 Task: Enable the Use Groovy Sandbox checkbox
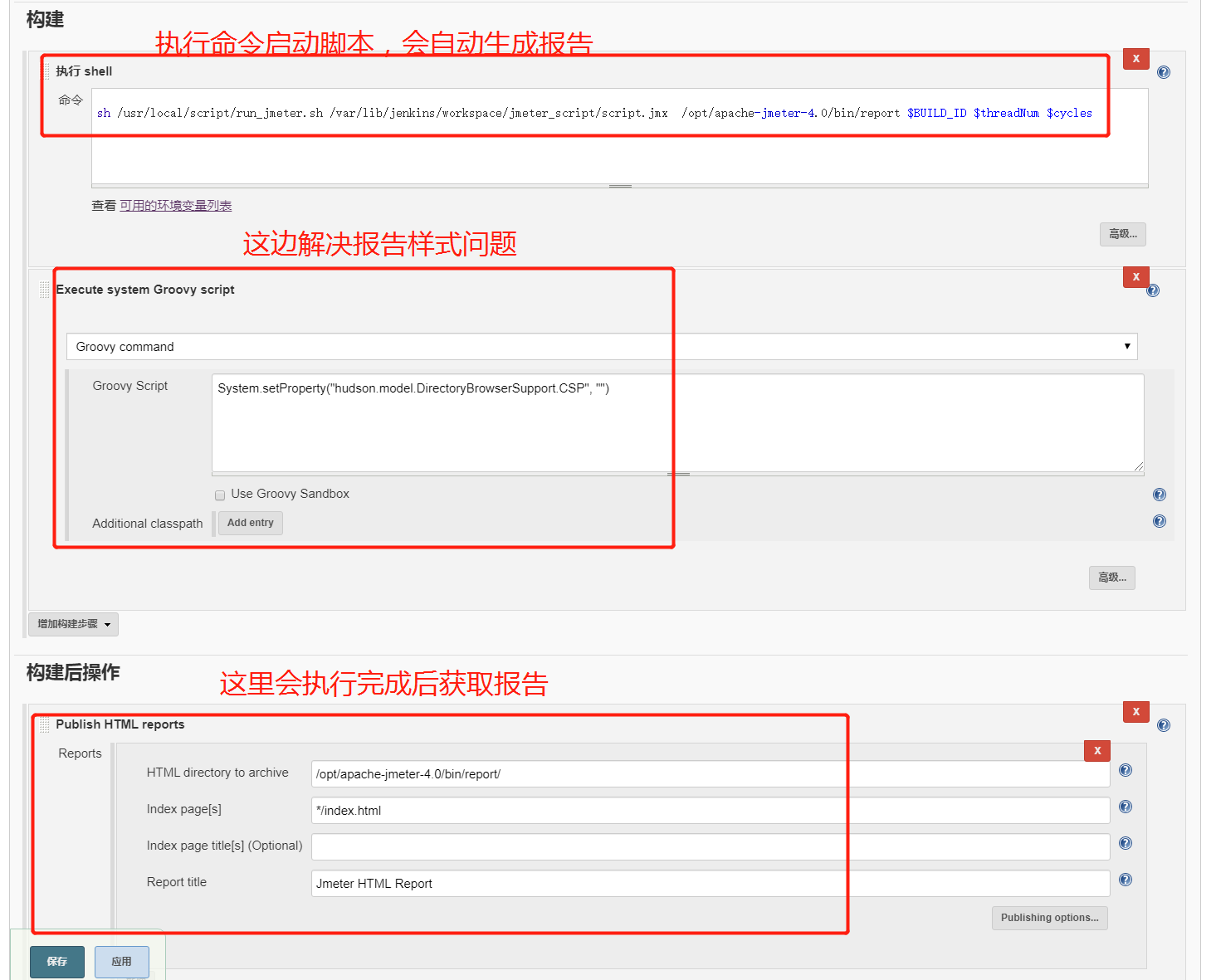pos(220,495)
